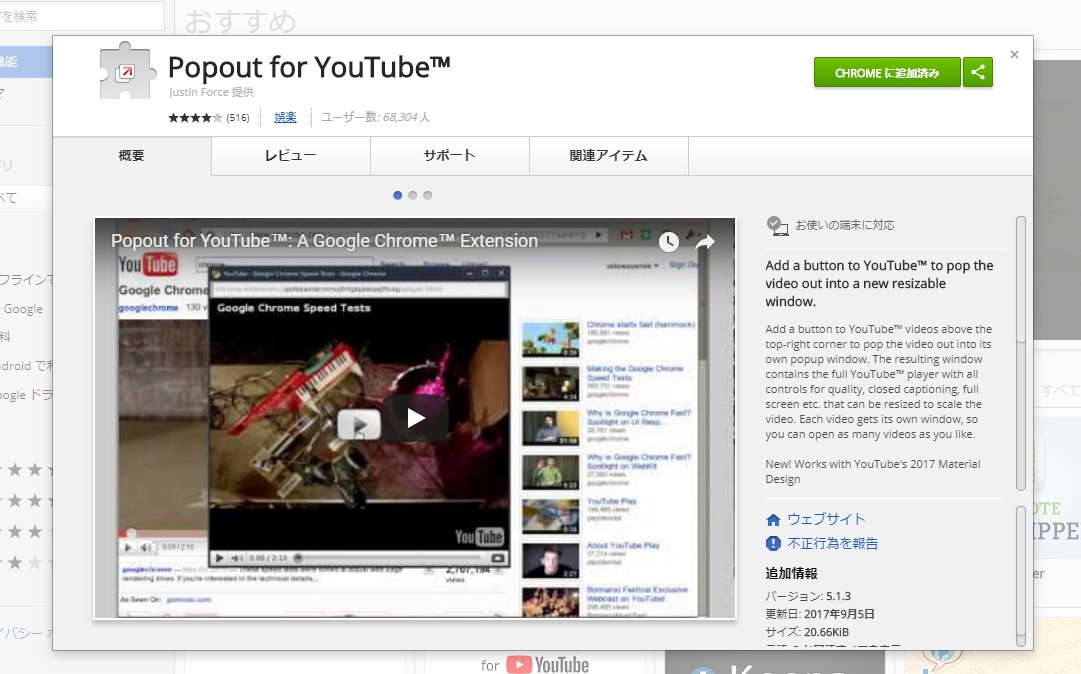Click 'お使いの端末に対応' text

click(845, 225)
